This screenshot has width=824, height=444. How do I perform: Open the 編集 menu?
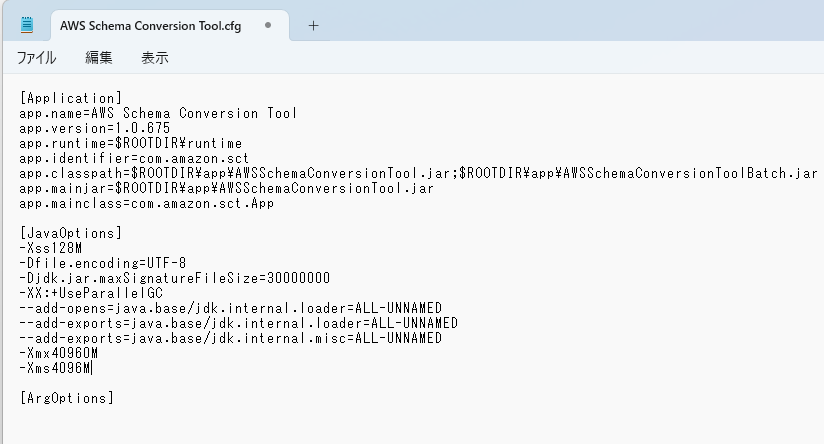99,57
